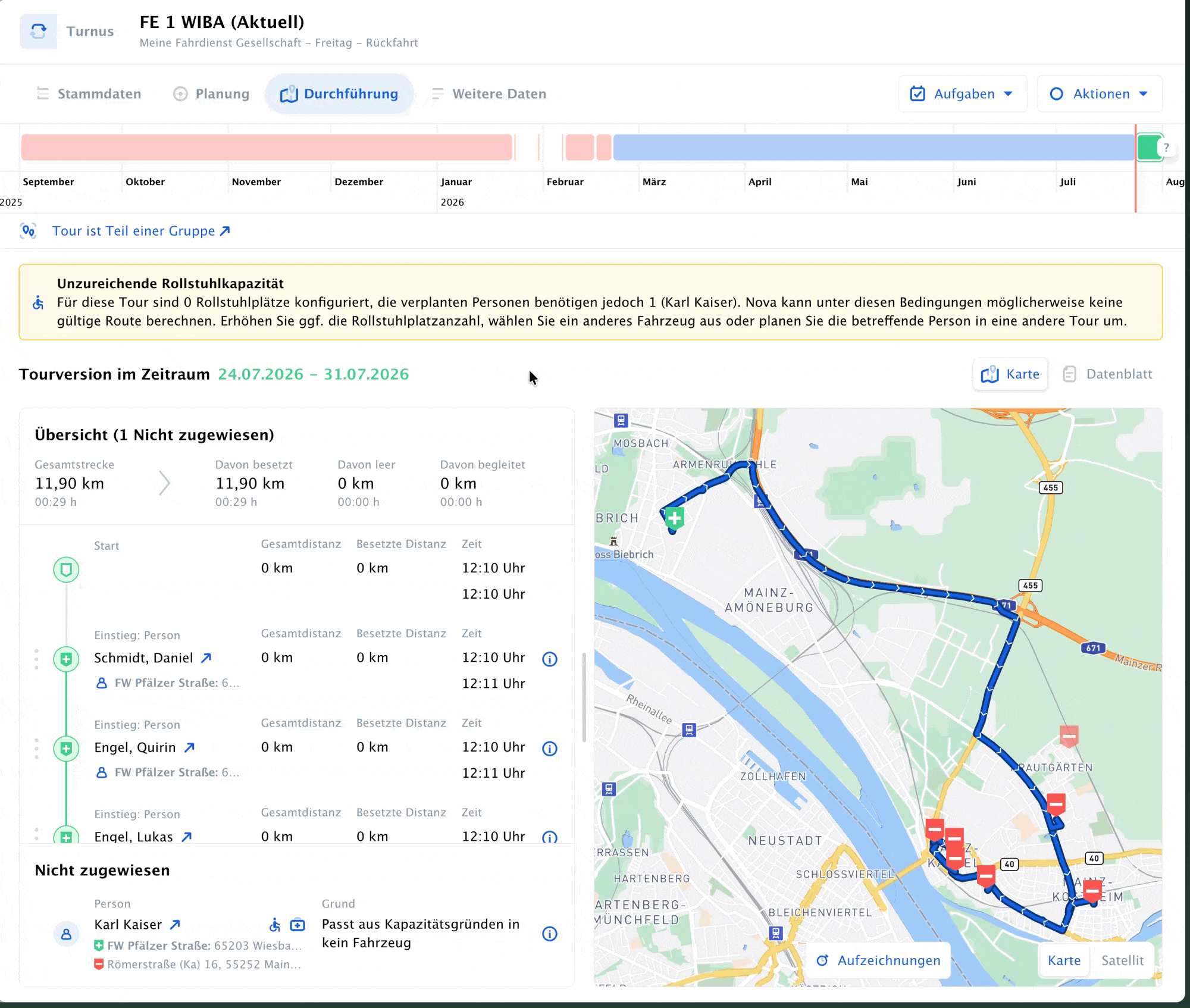
Task: Open Engel, Quirin person link
Action: click(190, 747)
